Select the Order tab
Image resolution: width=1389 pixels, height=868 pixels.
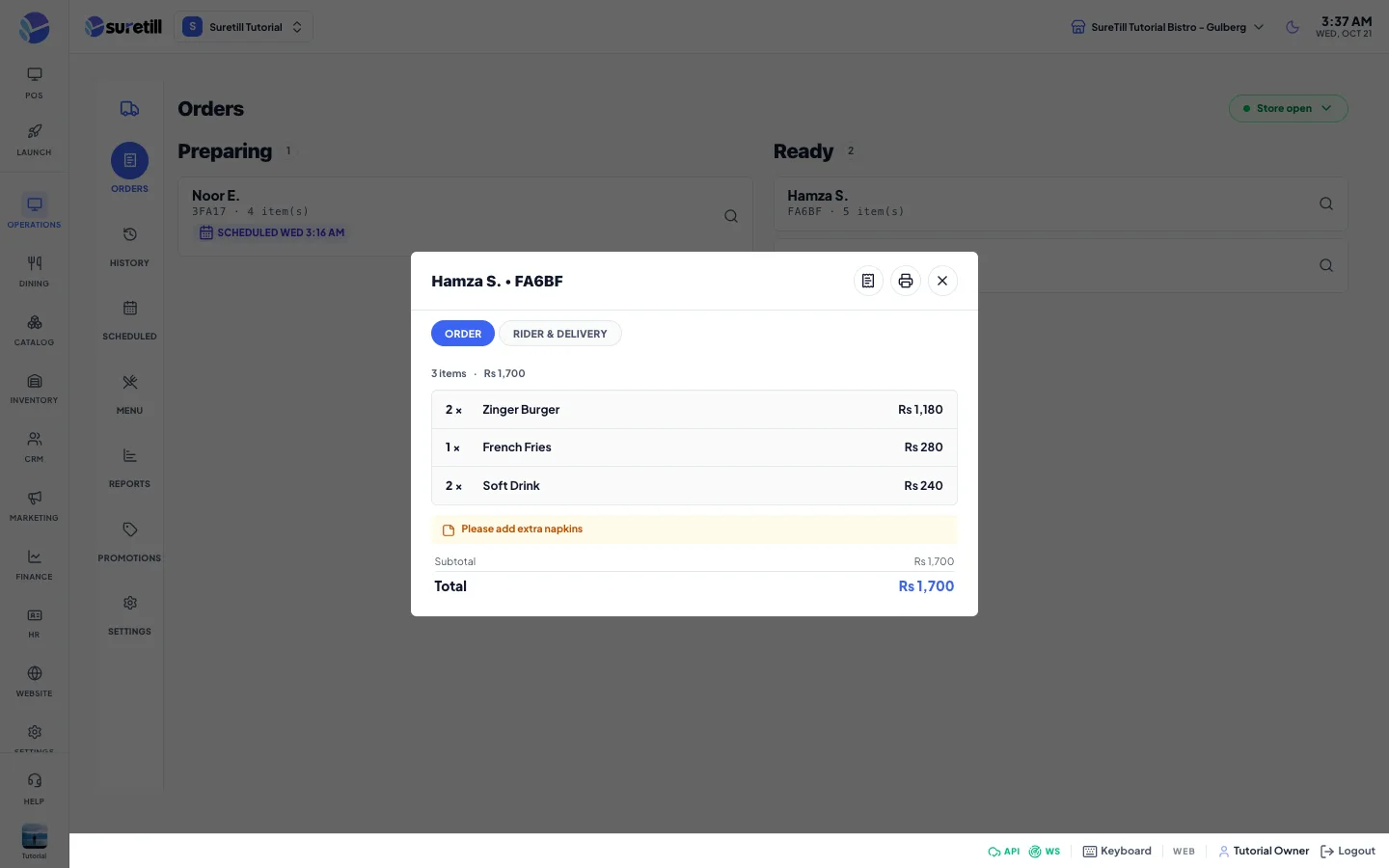[463, 334]
